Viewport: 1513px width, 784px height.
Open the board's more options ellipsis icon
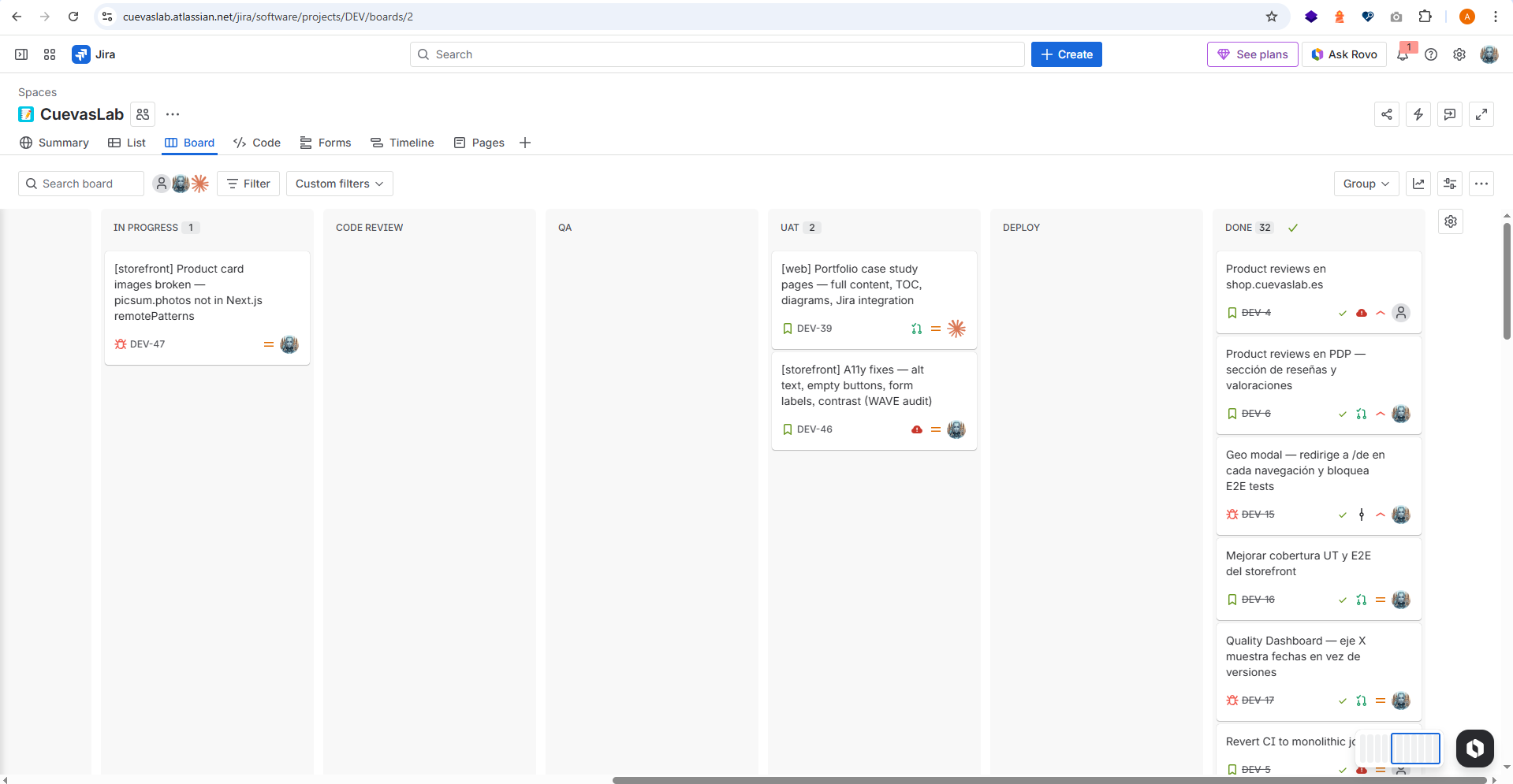1481,184
